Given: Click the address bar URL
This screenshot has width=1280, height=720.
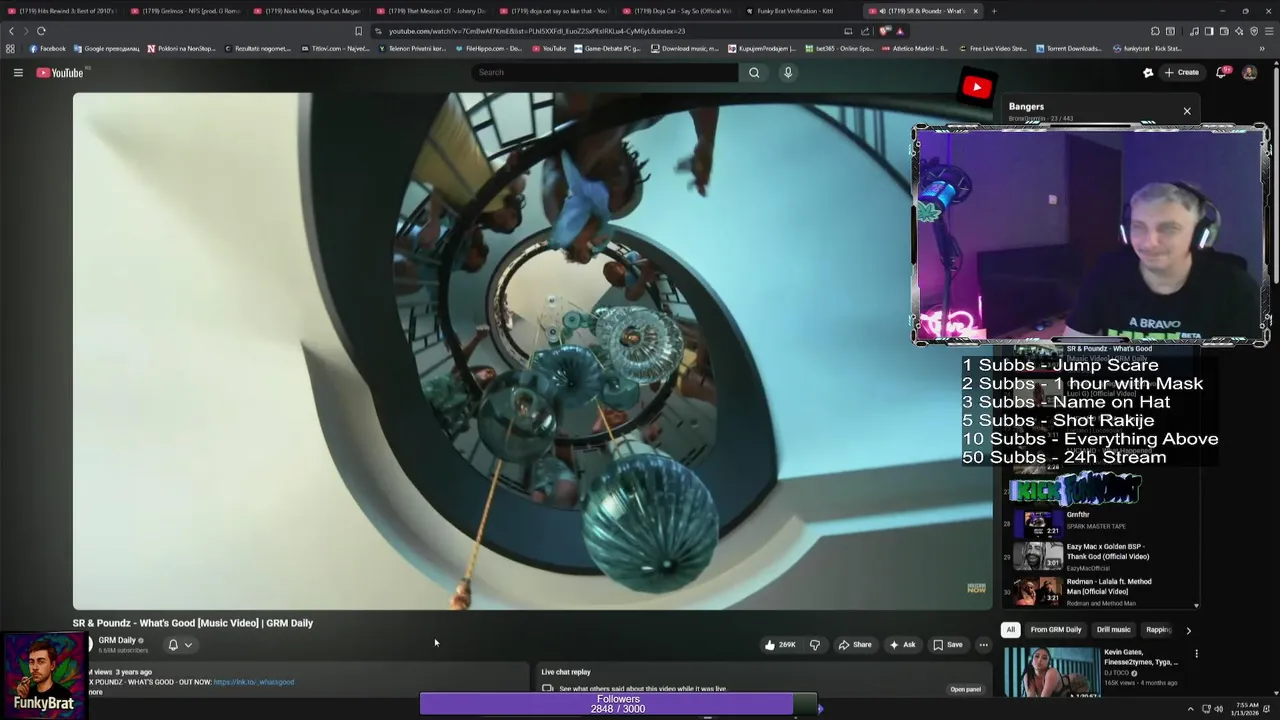Looking at the screenshot, I should (537, 31).
